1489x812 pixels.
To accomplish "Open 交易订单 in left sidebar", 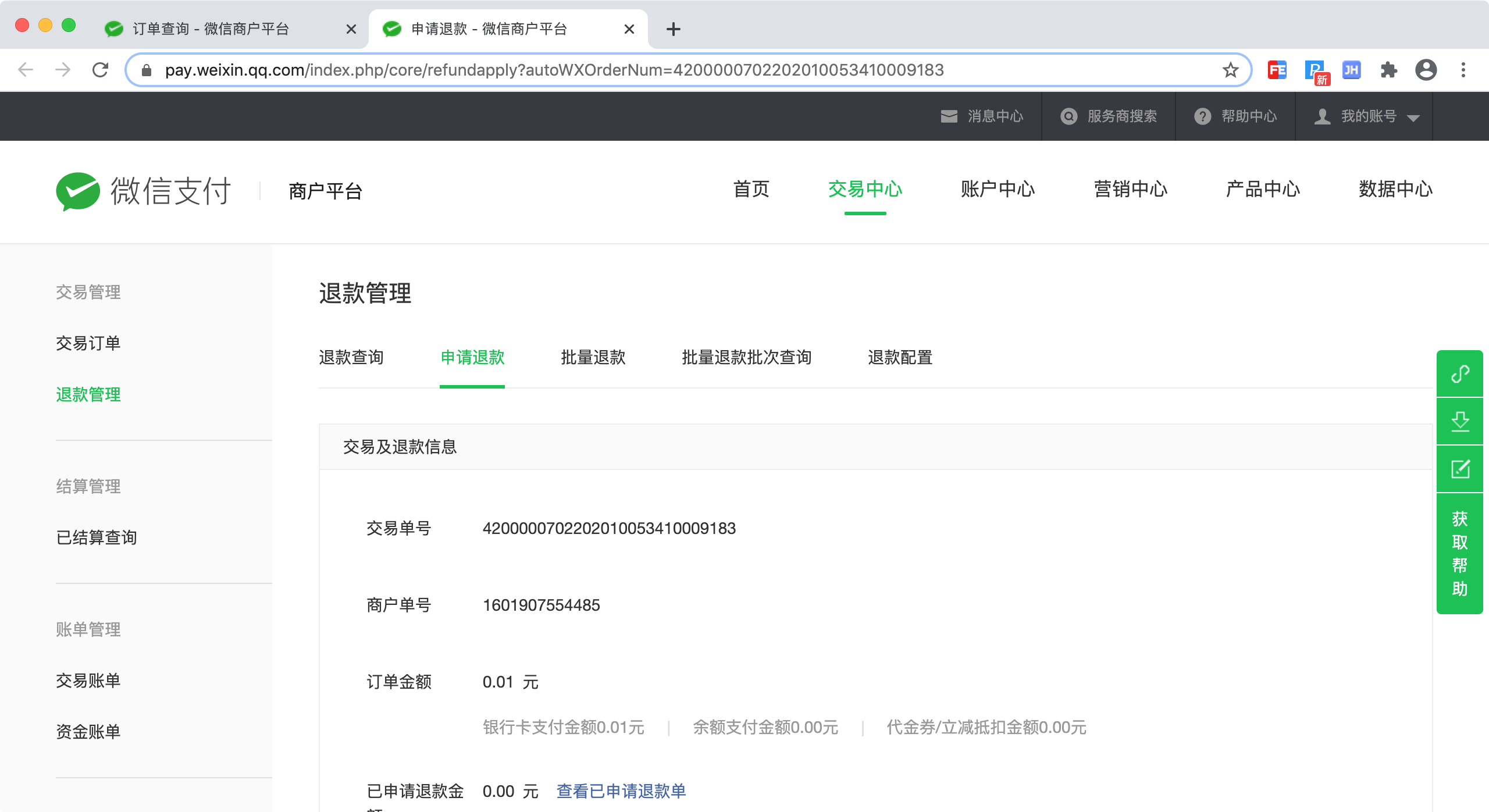I will (88, 343).
